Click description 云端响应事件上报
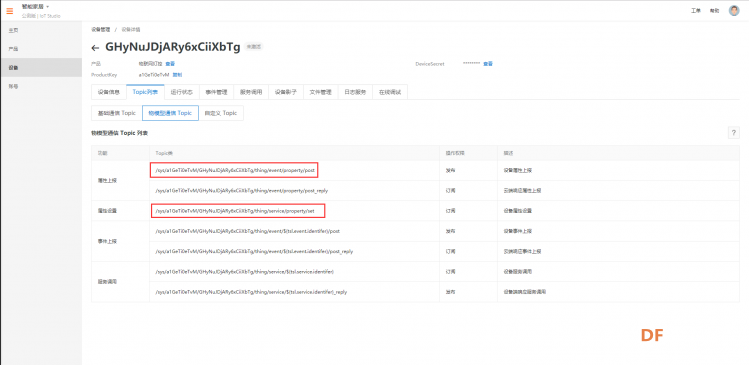Screen dimensions: 749x365 pos(522,251)
